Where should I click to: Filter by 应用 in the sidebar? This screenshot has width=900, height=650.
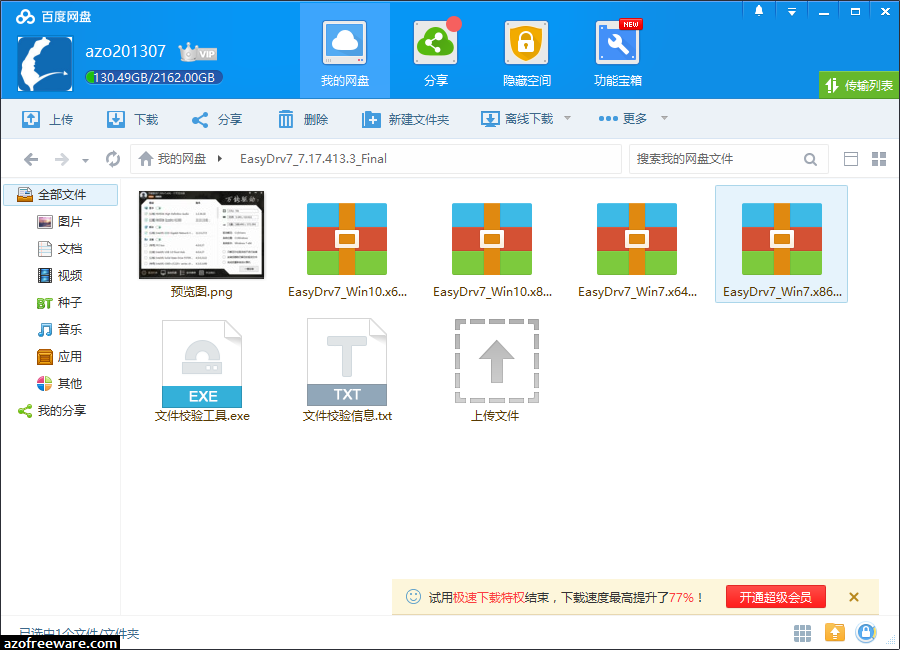coord(60,357)
